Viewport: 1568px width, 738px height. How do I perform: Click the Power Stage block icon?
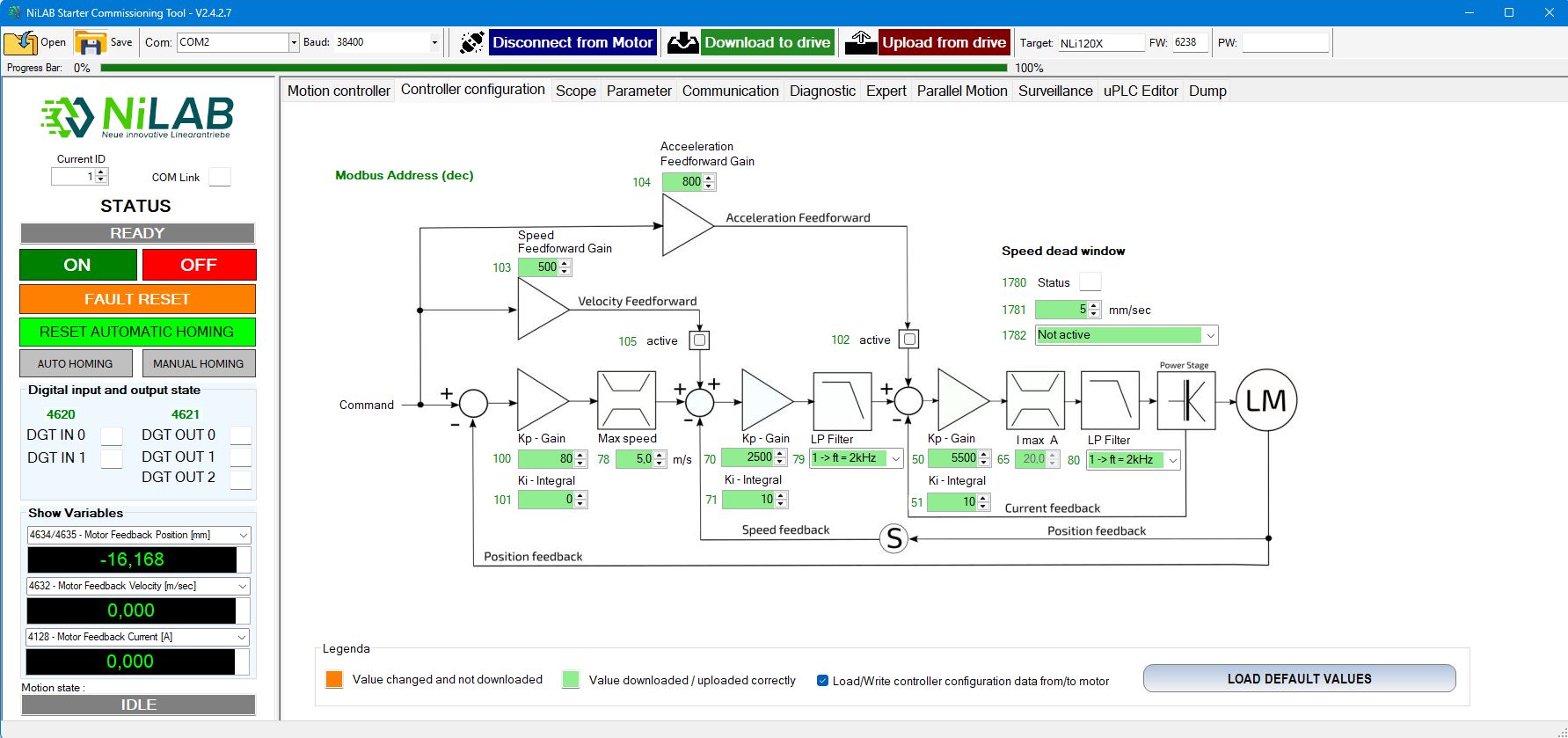pos(1185,400)
